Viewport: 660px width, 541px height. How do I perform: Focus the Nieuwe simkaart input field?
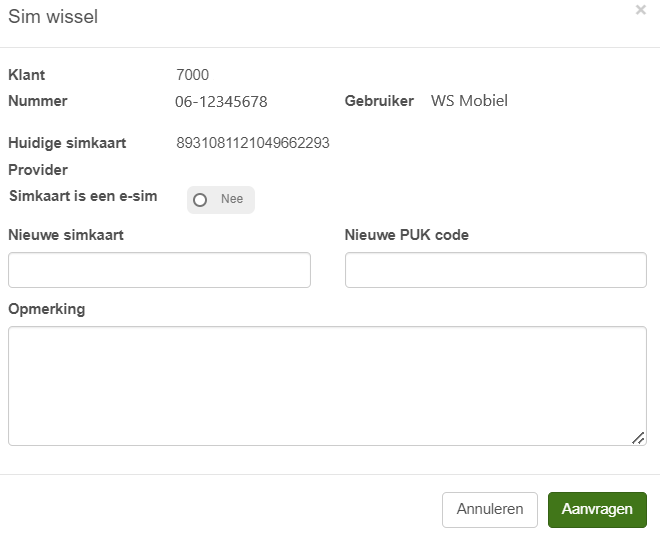coord(159,270)
